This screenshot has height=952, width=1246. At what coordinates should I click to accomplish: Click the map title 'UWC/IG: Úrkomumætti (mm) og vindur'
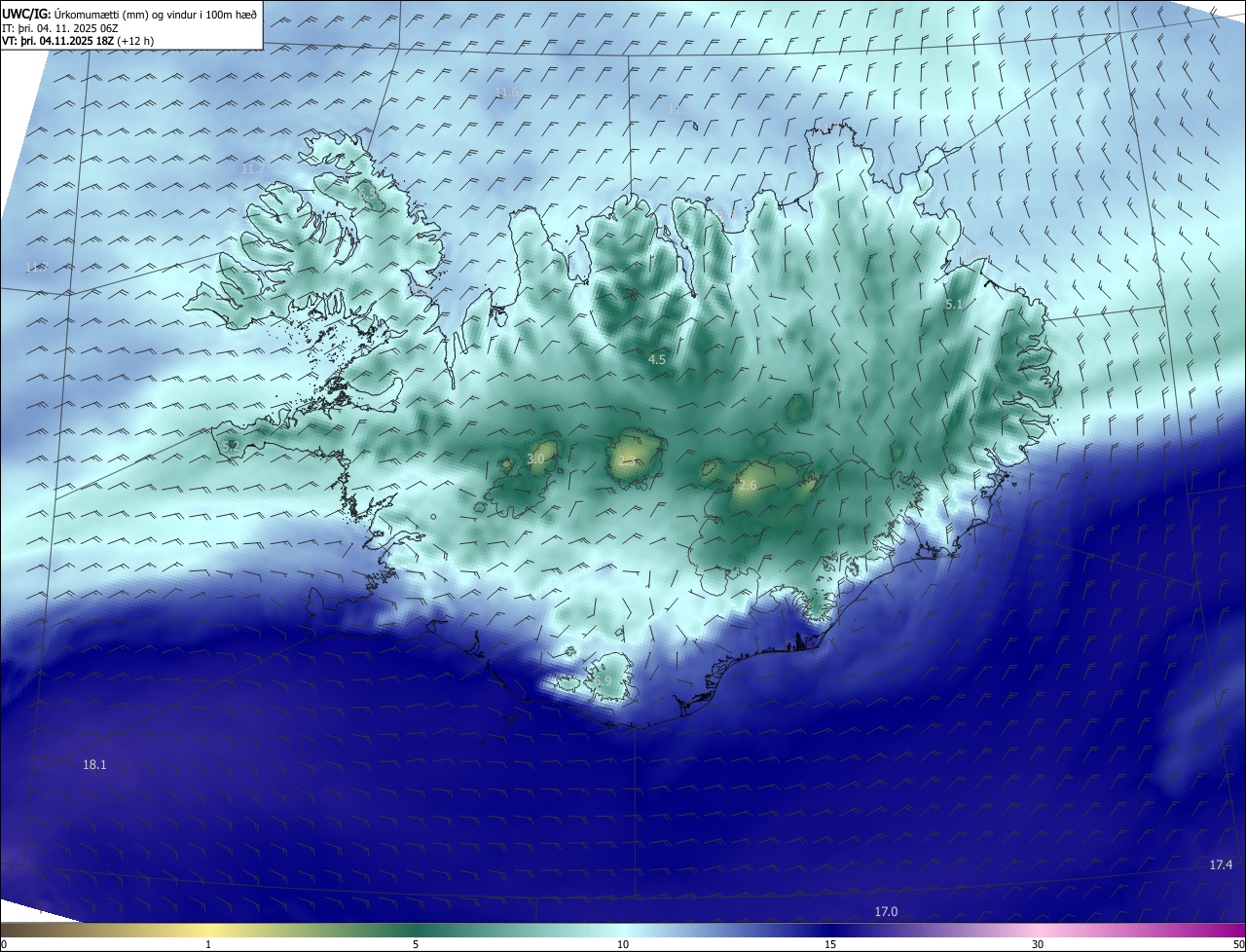129,13
